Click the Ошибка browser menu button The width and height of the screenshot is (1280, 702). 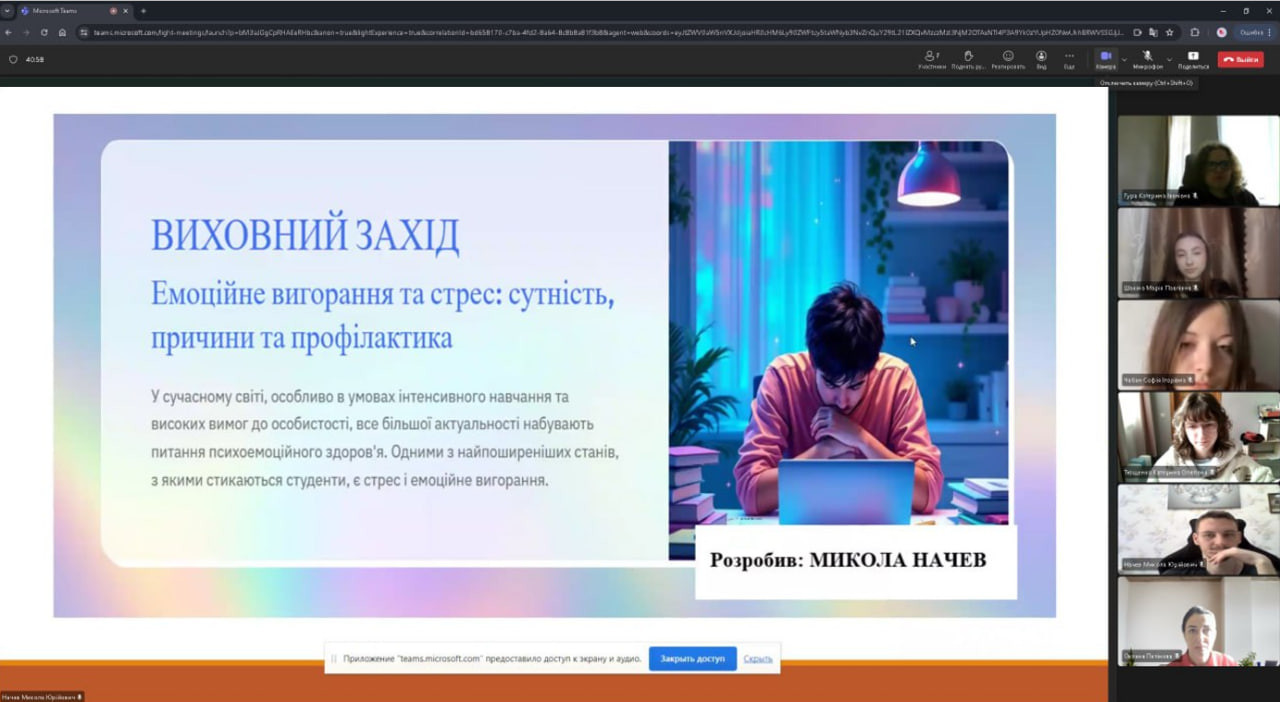pyautogui.click(x=1255, y=32)
